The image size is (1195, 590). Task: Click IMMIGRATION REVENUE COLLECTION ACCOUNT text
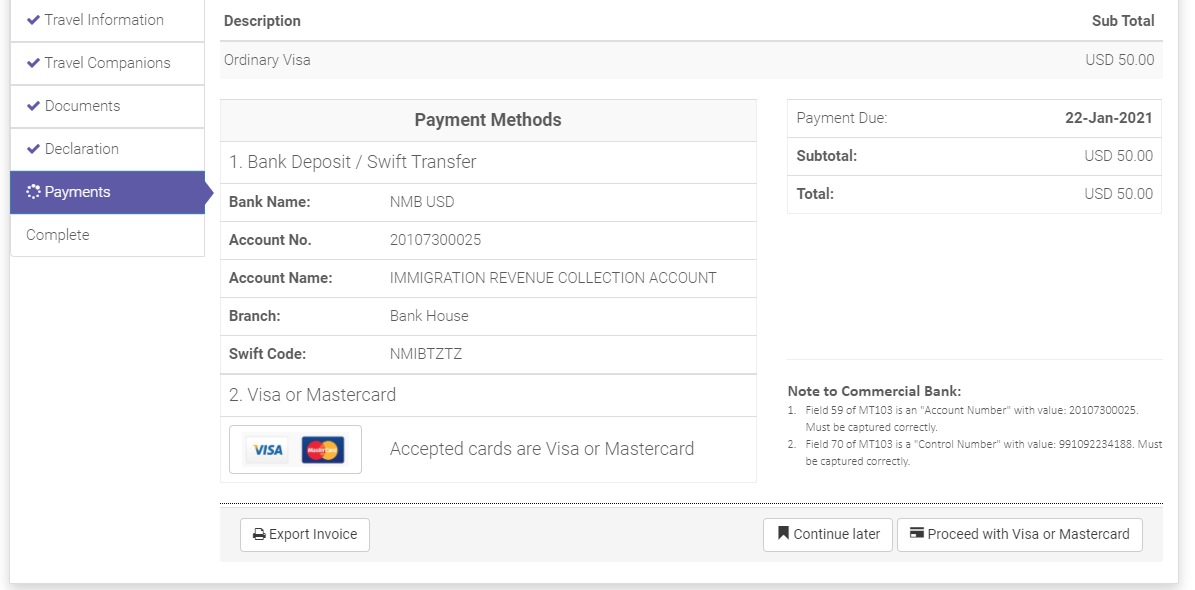click(x=553, y=278)
